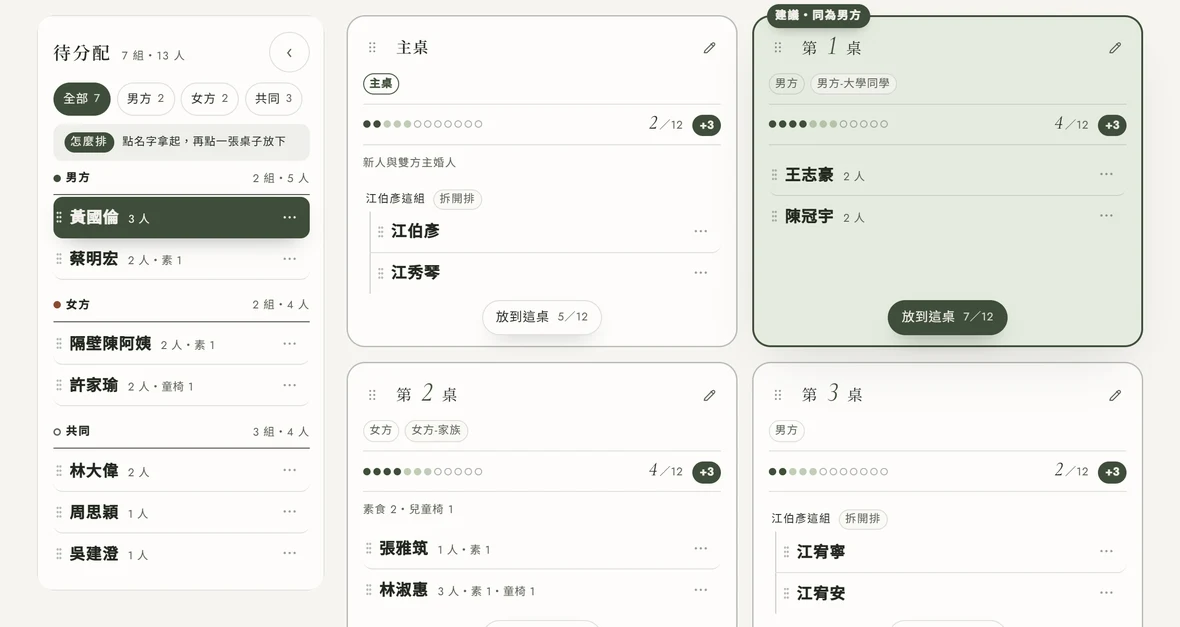1180x627 pixels.
Task: Open the more menu for 林淑惠
Action: (x=701, y=590)
